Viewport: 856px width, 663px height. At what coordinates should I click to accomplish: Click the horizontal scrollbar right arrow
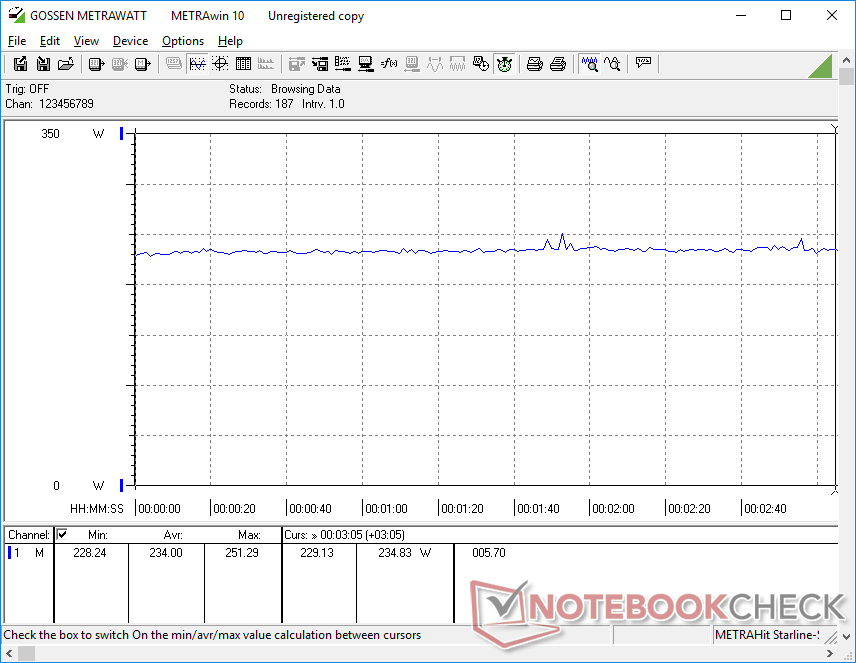[830, 653]
